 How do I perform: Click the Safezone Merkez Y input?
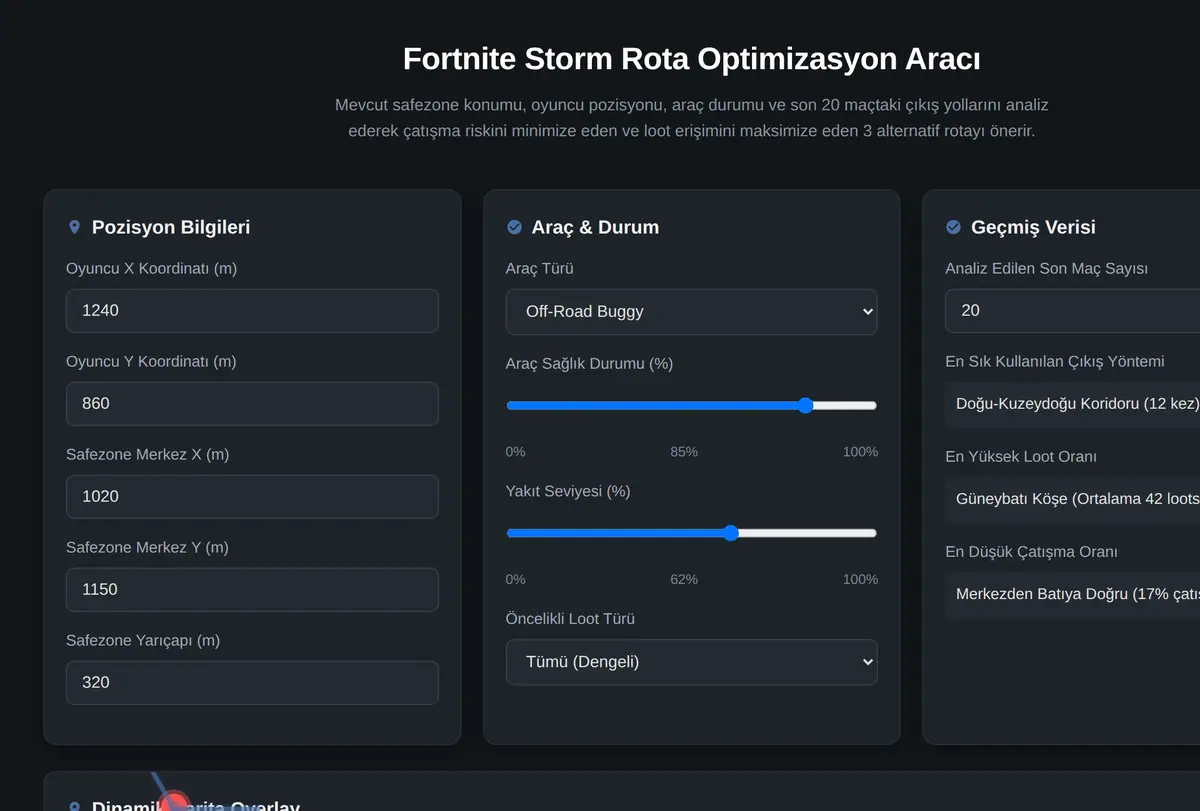click(x=252, y=590)
